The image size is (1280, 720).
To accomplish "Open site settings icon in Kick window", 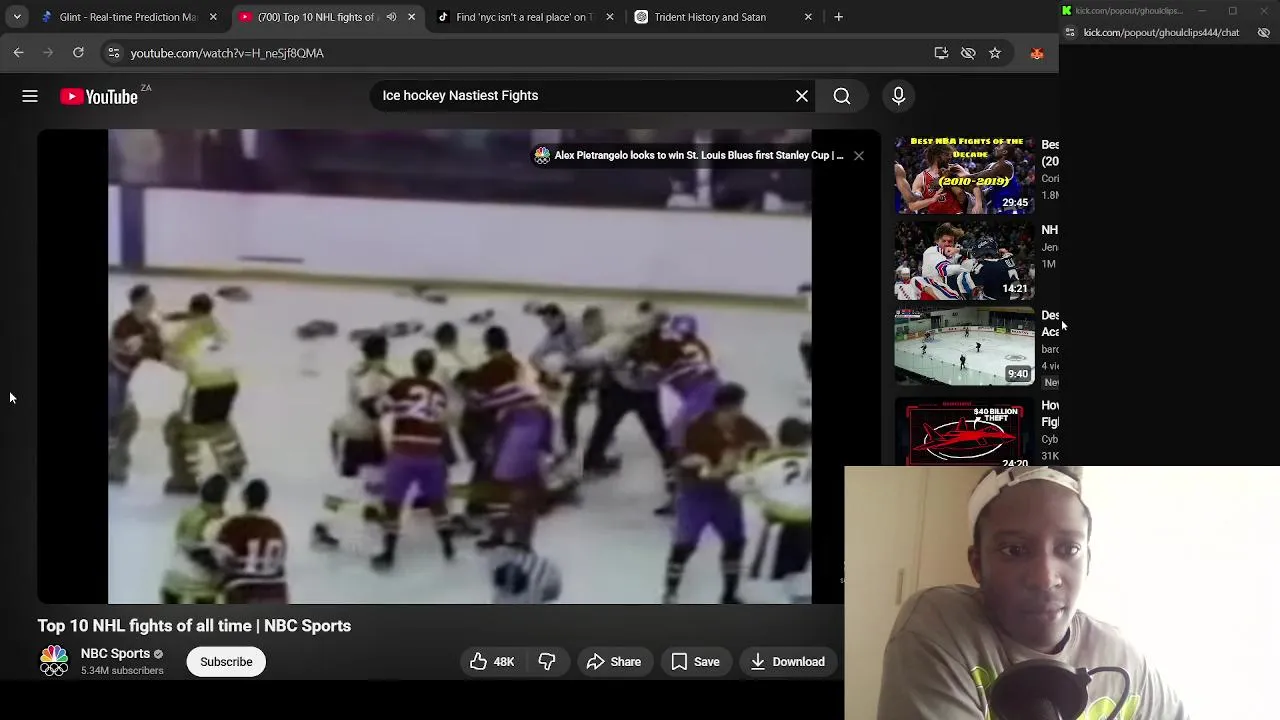I will [1070, 32].
